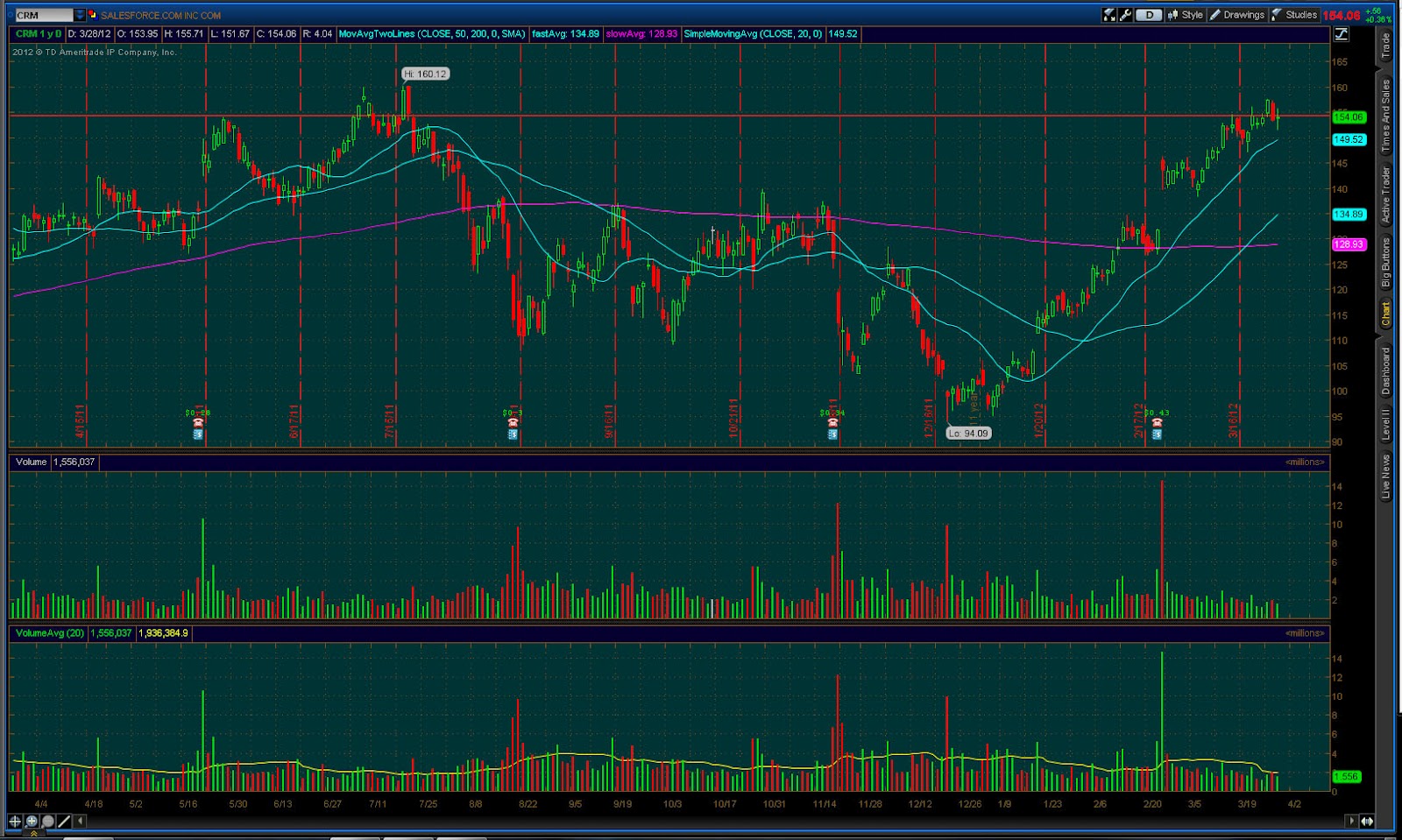Click the 154.06 last price axis label
Viewport: 1402px width, 840px height.
[x=1349, y=116]
